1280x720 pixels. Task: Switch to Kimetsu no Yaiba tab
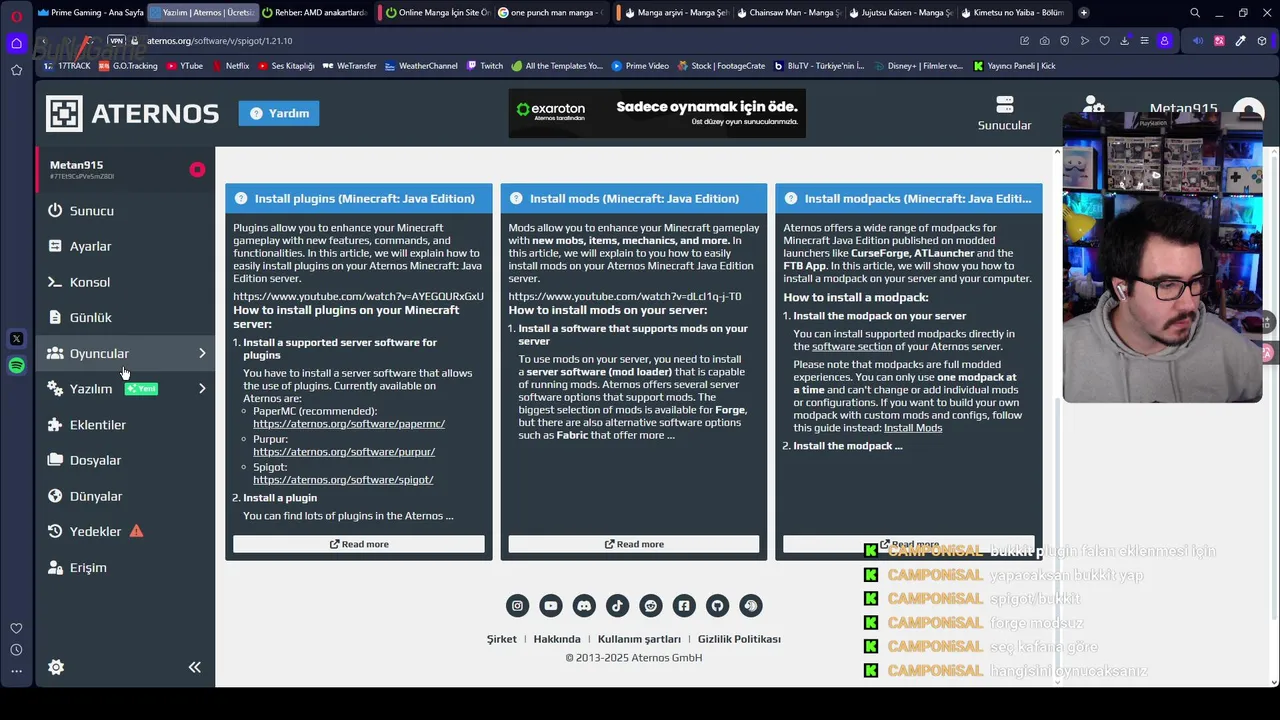[x=1012, y=13]
